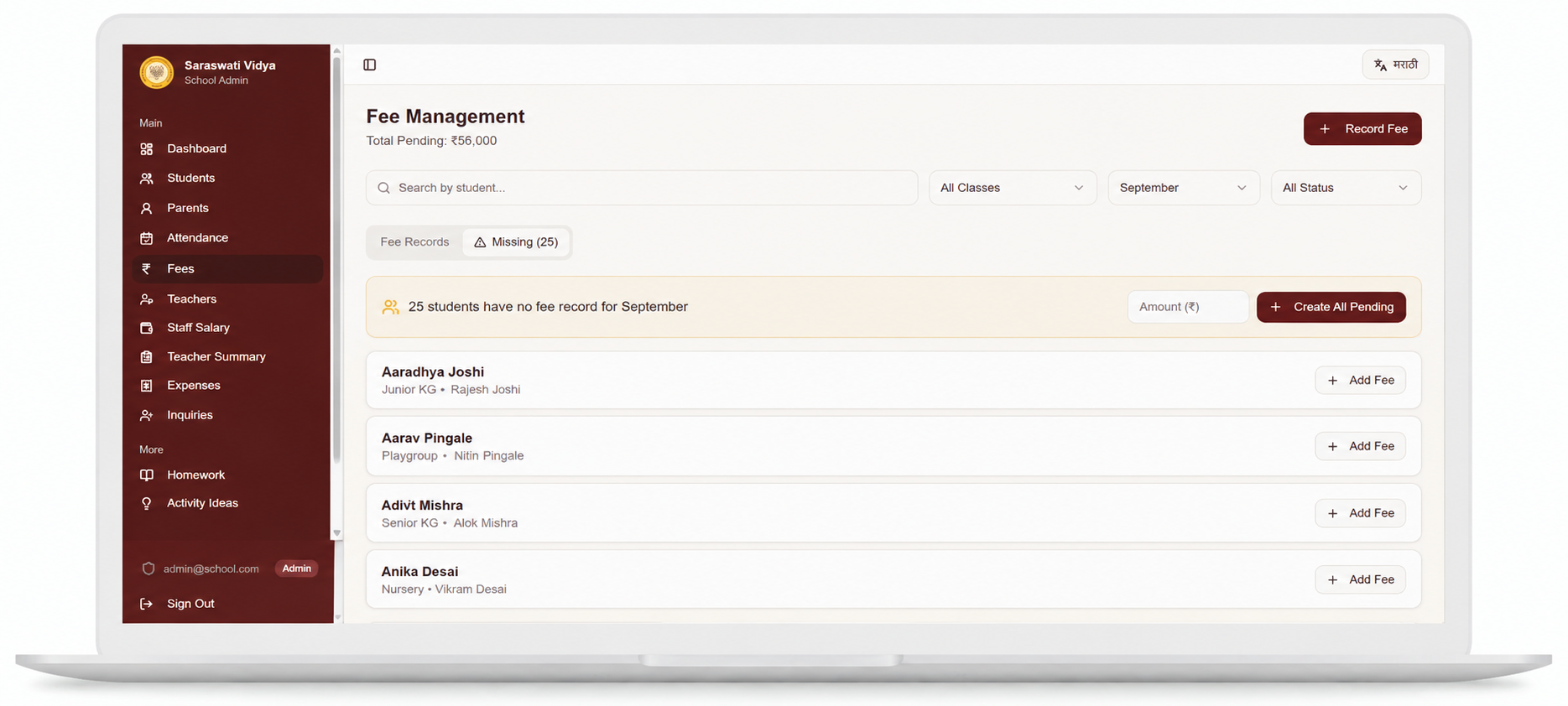Click the students icon in the September banner
Image resolution: width=1568 pixels, height=706 pixels.
click(390, 307)
